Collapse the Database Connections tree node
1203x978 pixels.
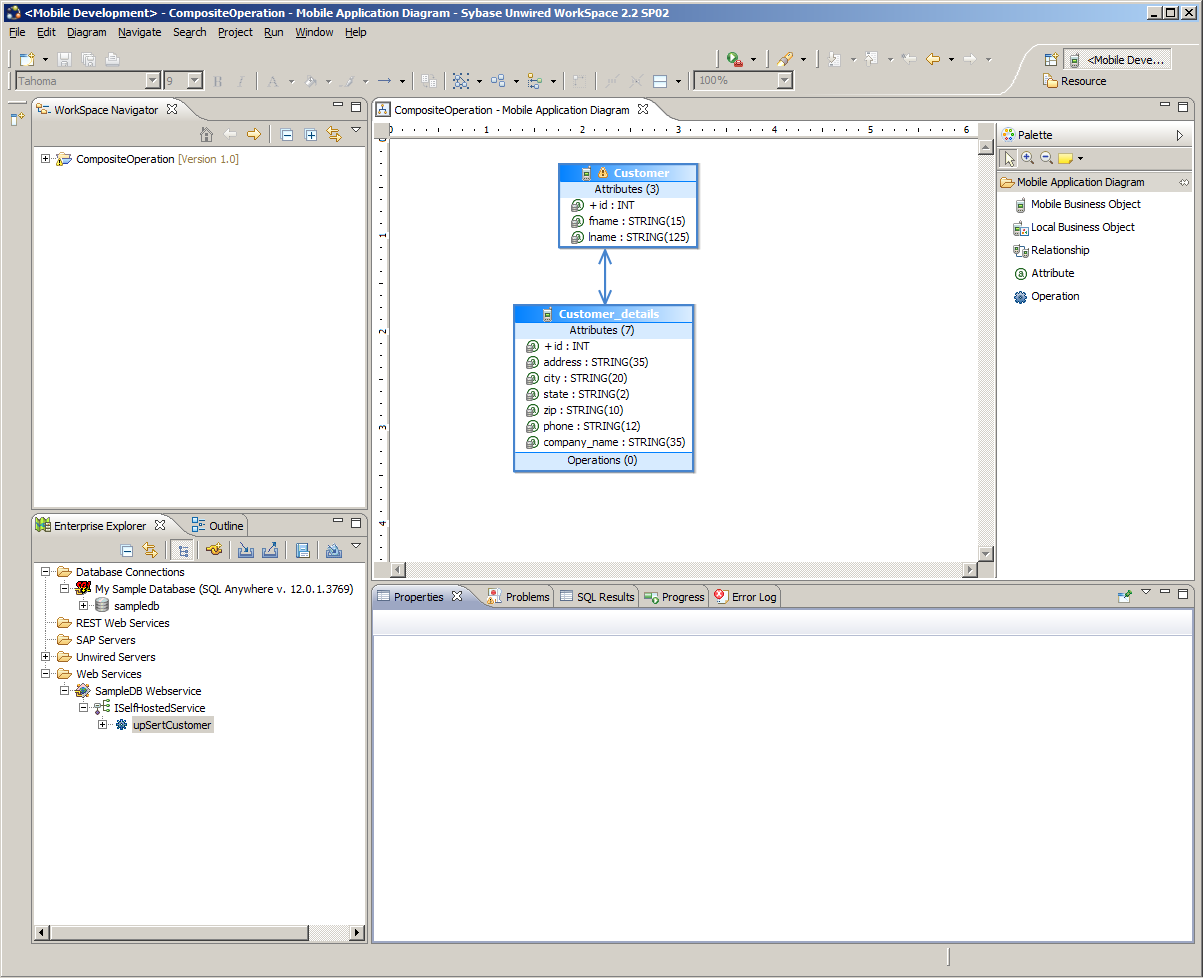pos(45,571)
